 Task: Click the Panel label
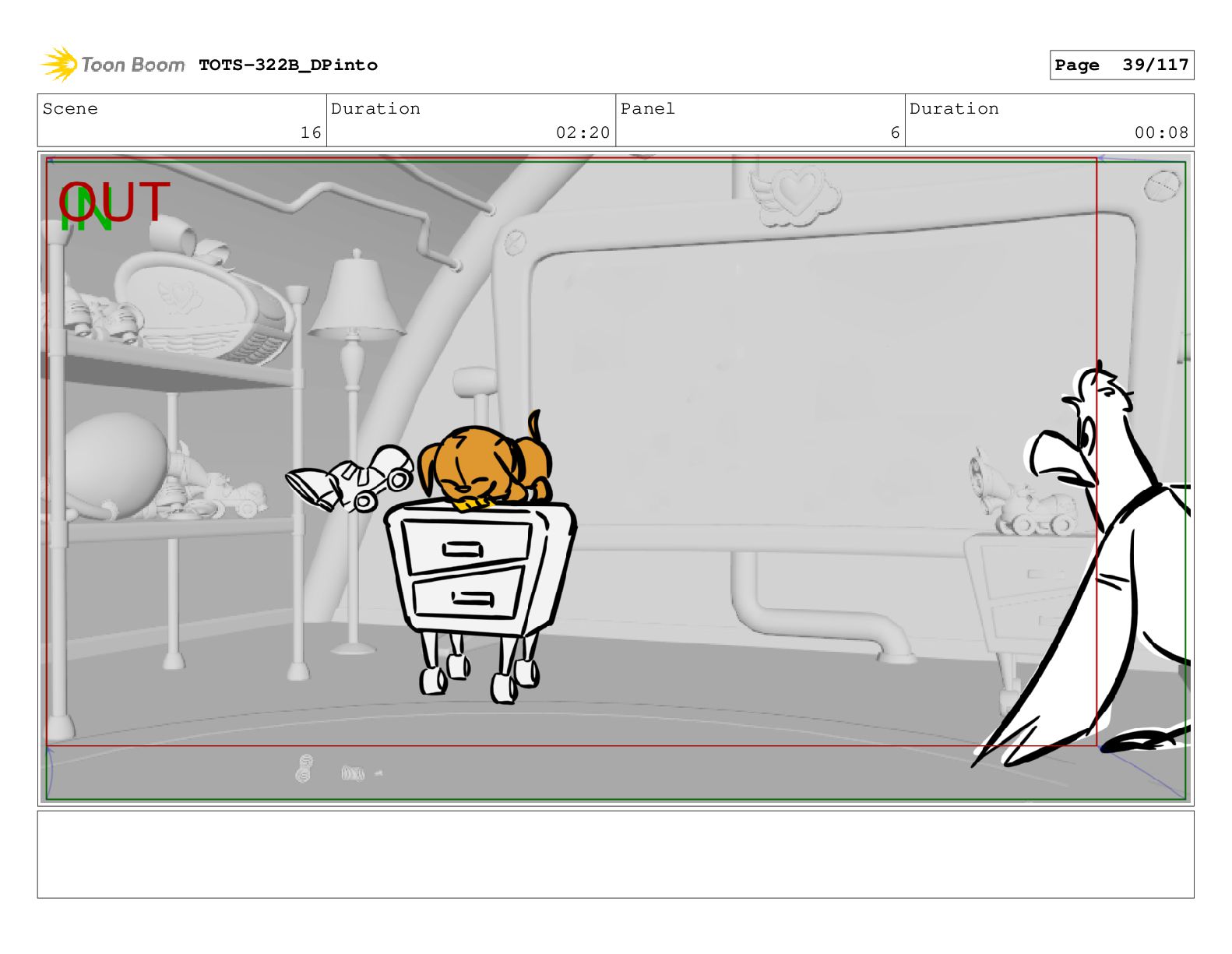[x=648, y=109]
